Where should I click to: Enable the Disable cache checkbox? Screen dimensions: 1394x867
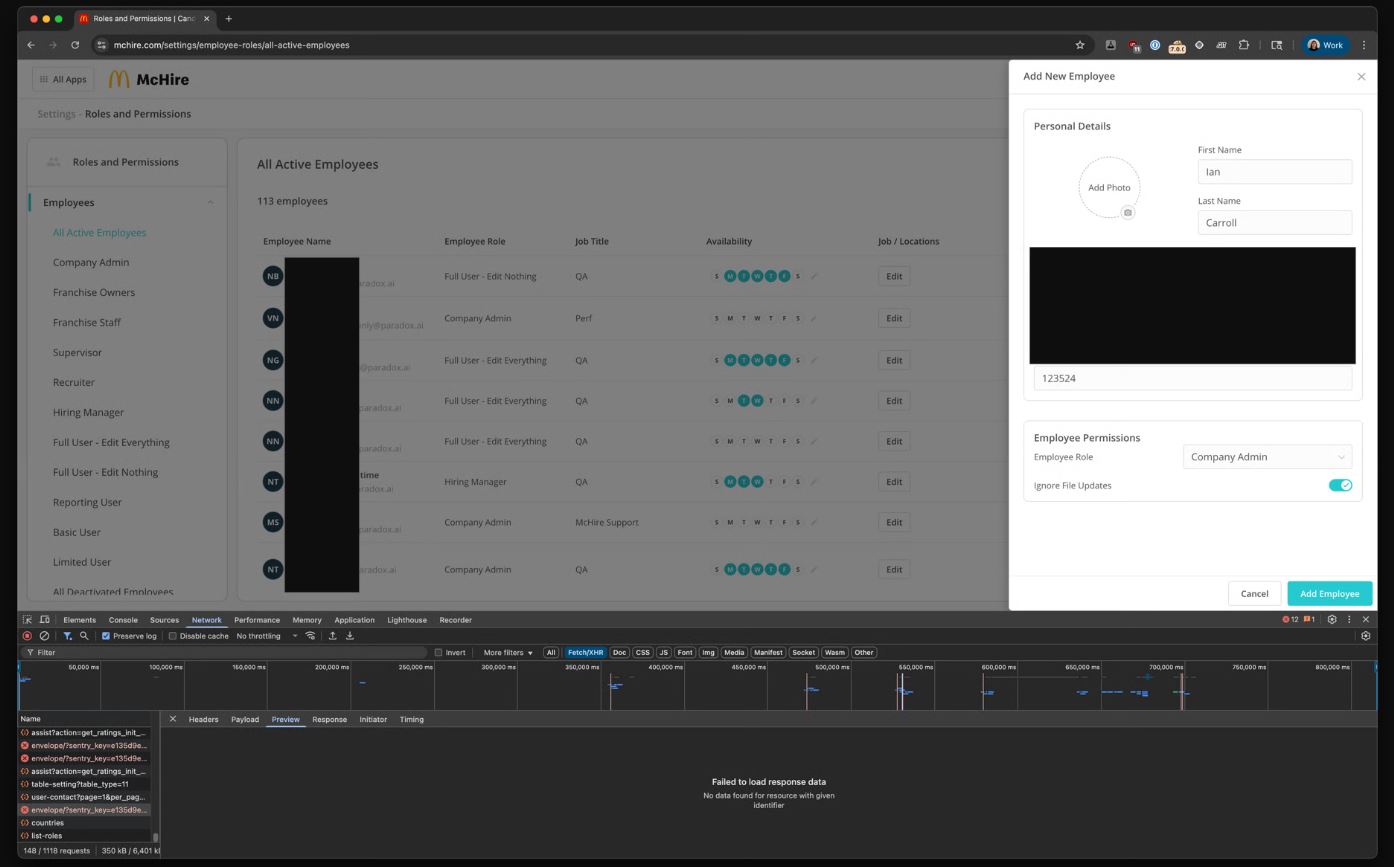(x=173, y=636)
